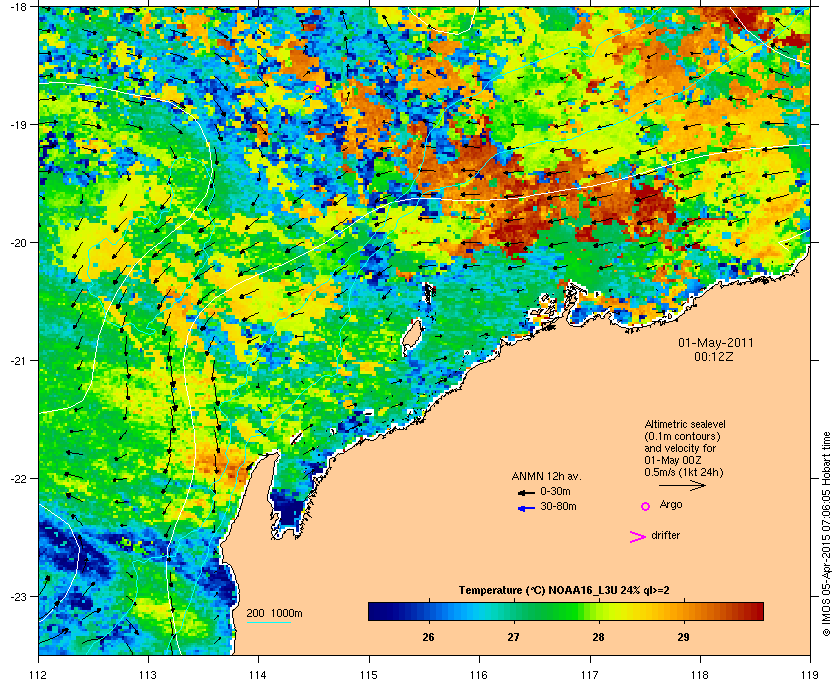840x680 pixels.
Task: Click the yellow section of the colorbar near 28.5
Action: point(638,611)
